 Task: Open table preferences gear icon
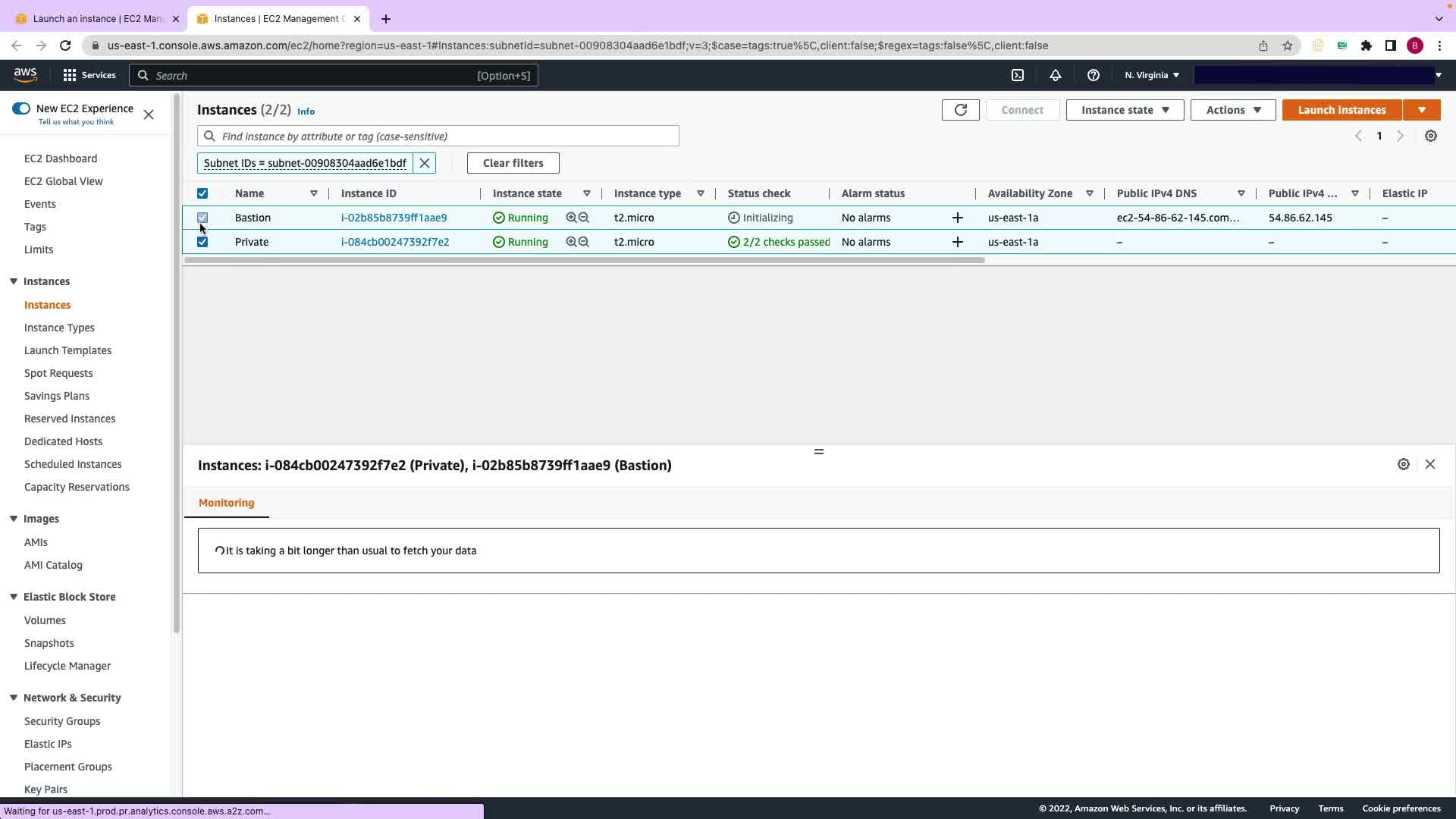pos(1430,136)
